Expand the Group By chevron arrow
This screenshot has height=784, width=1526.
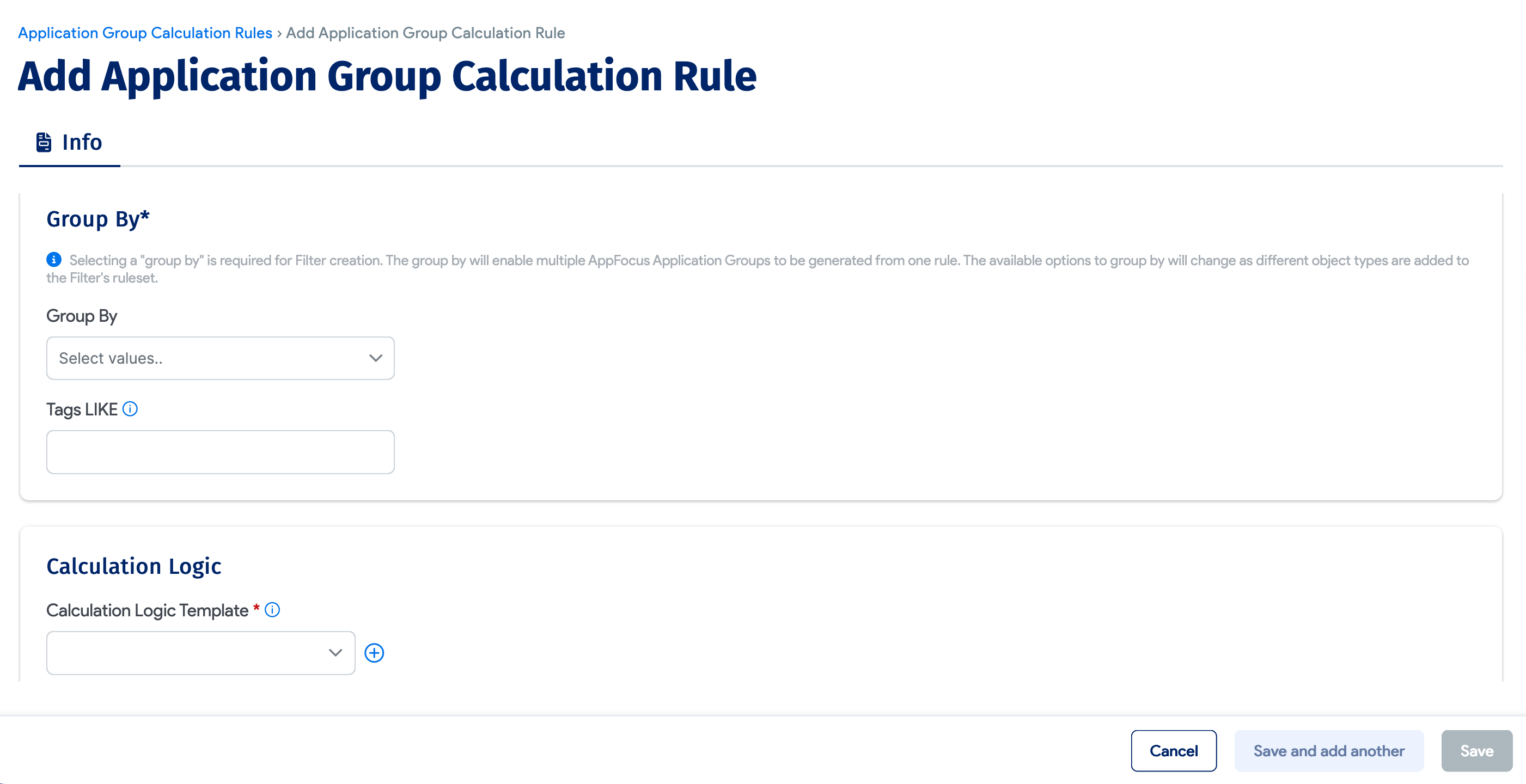(376, 358)
